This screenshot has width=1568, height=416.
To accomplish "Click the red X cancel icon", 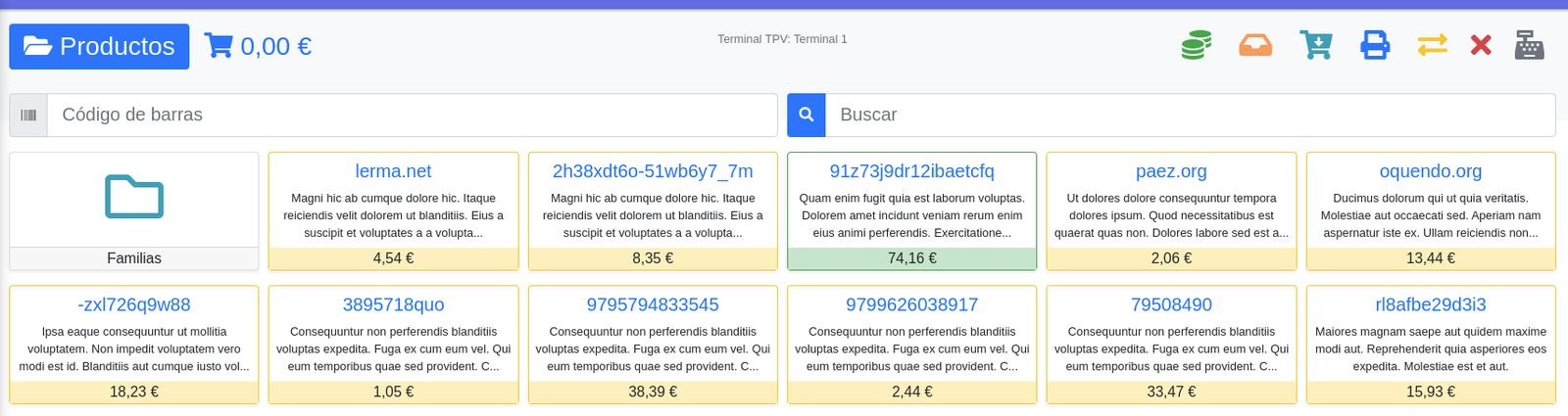I will (x=1481, y=45).
